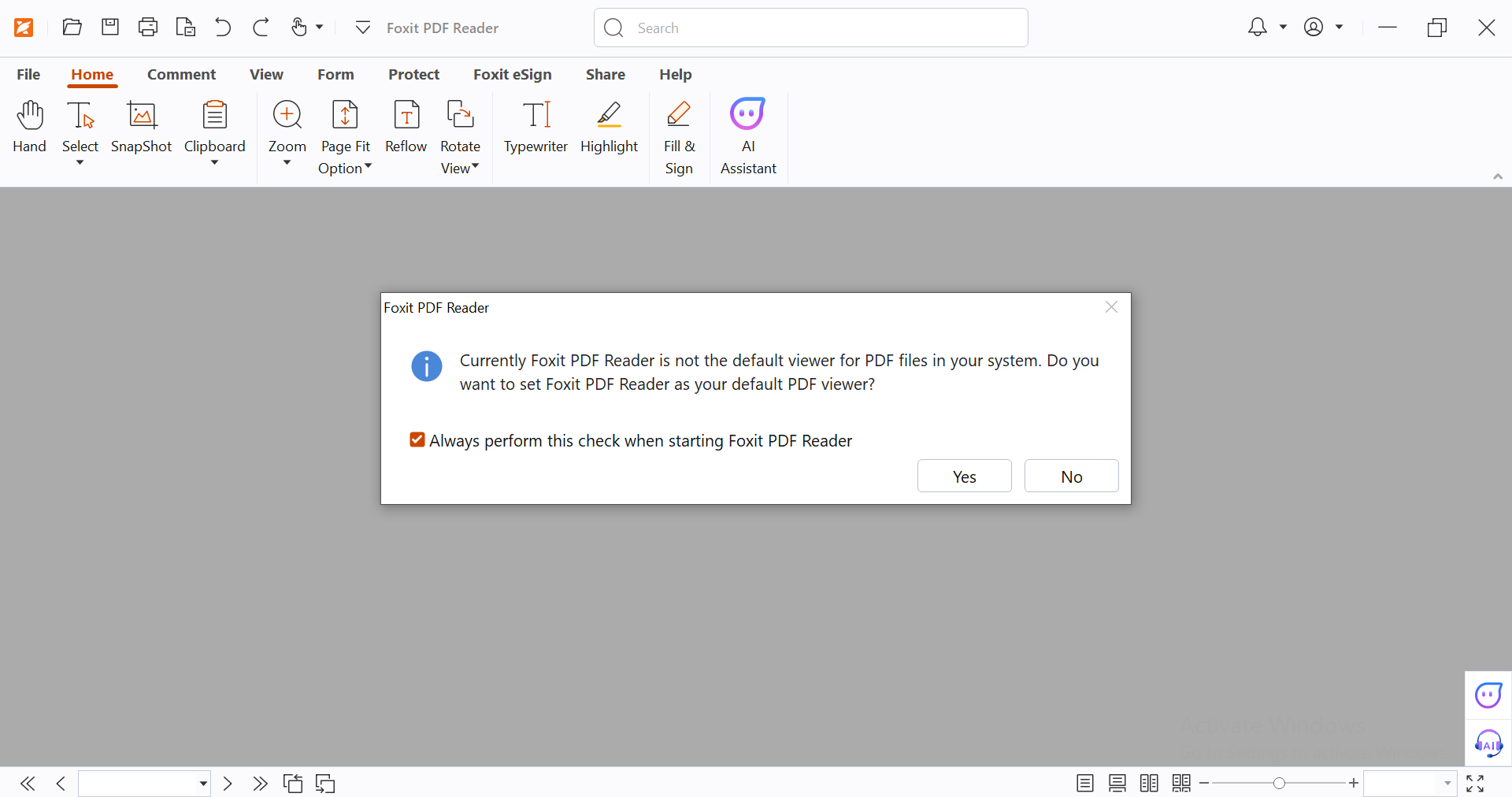Image resolution: width=1512 pixels, height=797 pixels.
Task: Click Yes to set default viewer
Action: pos(965,476)
